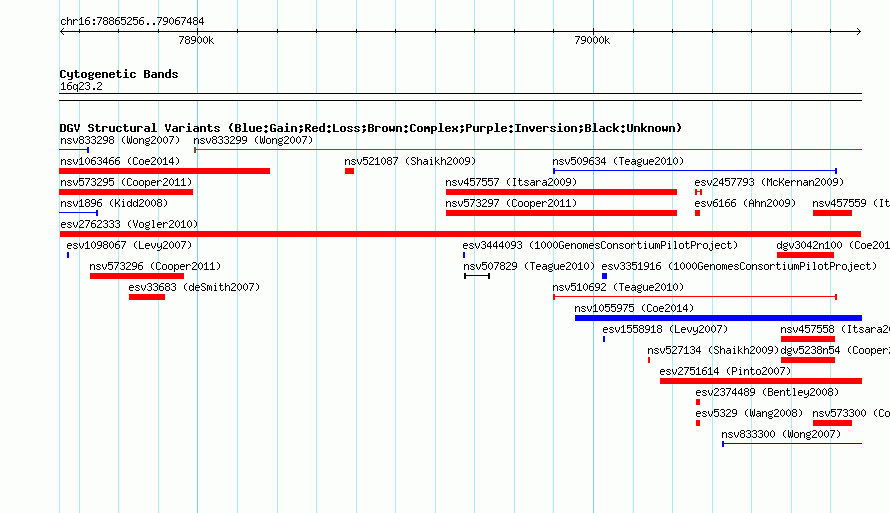
Task: Click the esv5329 (Wang2008) label
Action: (749, 413)
